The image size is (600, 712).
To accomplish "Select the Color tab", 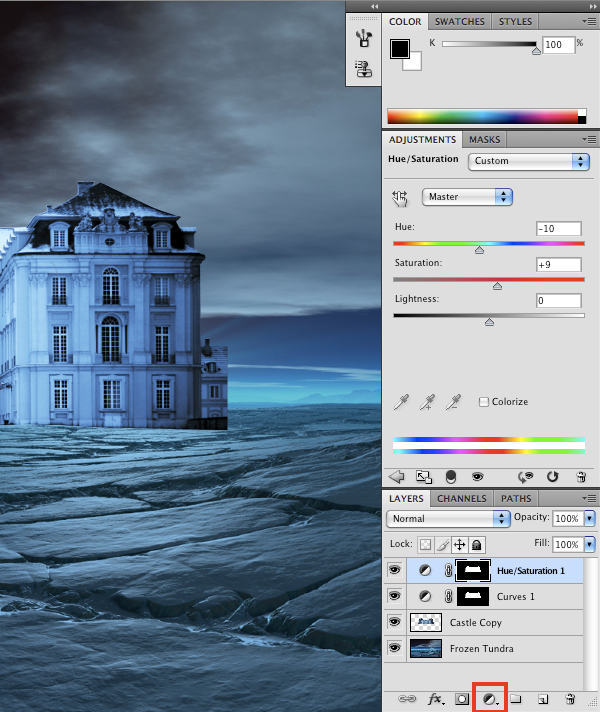I will coord(405,21).
